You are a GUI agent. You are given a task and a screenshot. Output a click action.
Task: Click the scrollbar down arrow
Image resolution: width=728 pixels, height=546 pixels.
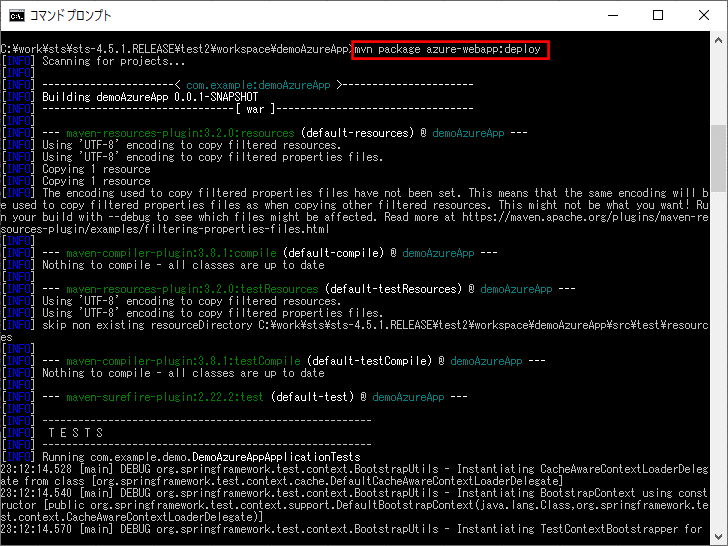coord(718,535)
